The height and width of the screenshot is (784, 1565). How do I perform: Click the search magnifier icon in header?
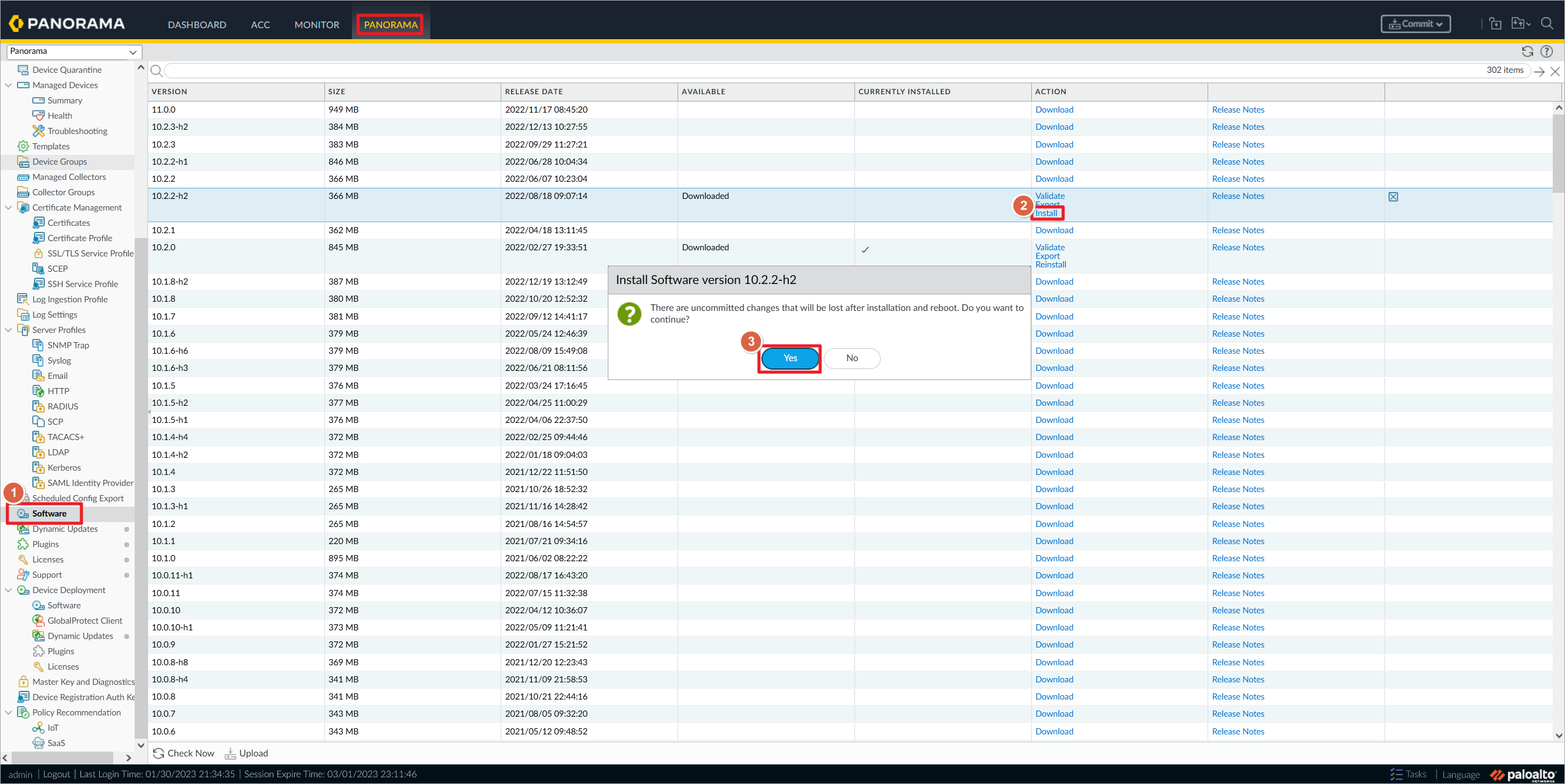tap(1547, 24)
